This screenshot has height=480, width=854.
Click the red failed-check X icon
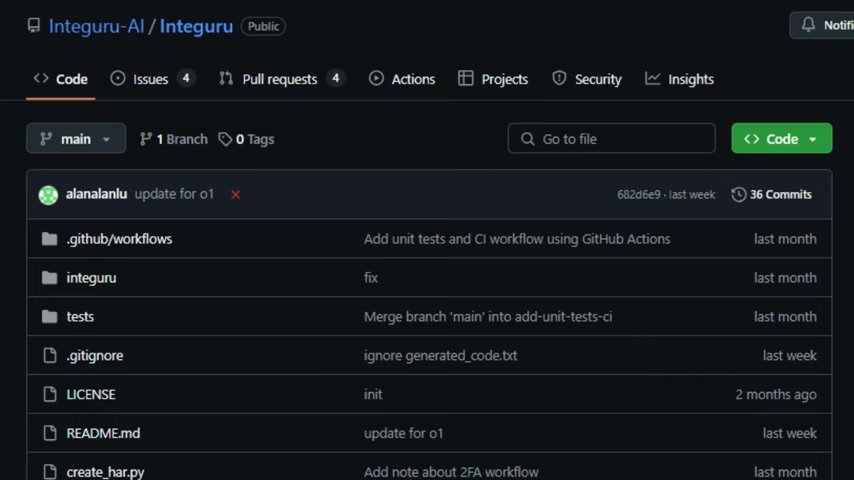[x=235, y=195]
